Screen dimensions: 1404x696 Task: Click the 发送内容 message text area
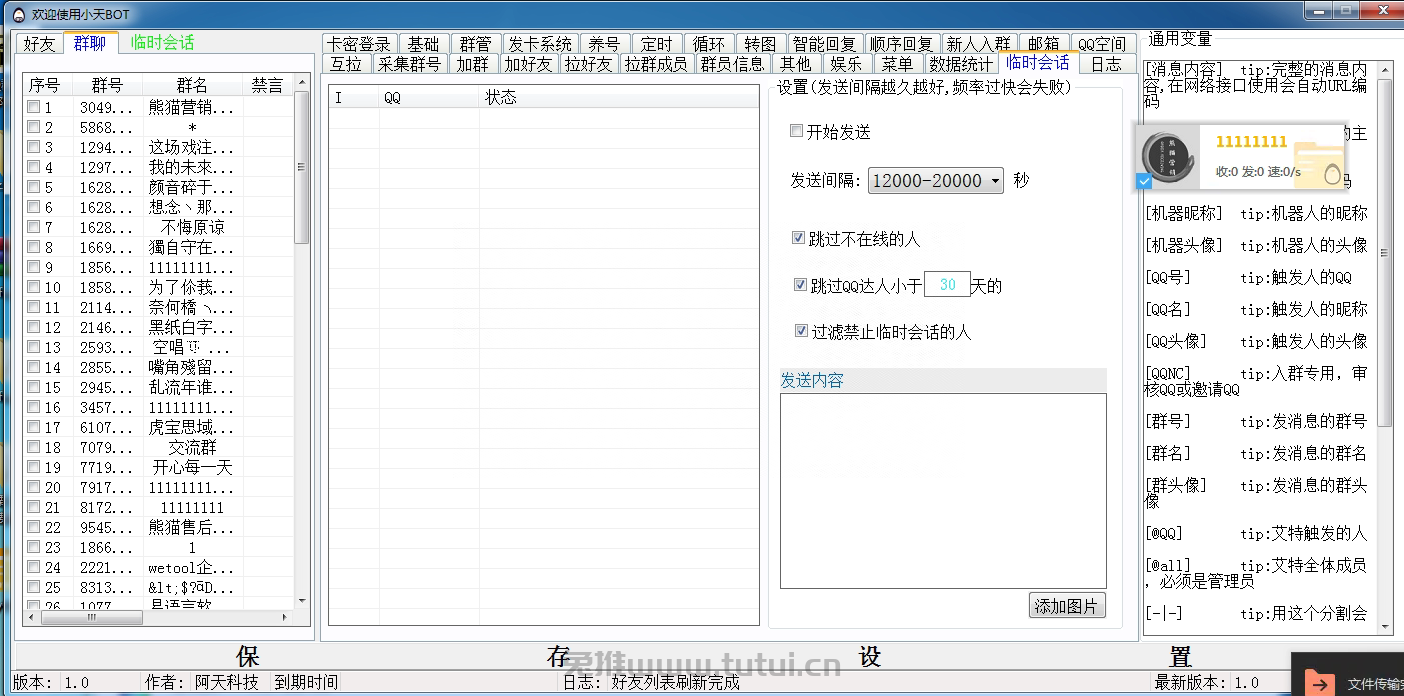pos(942,490)
